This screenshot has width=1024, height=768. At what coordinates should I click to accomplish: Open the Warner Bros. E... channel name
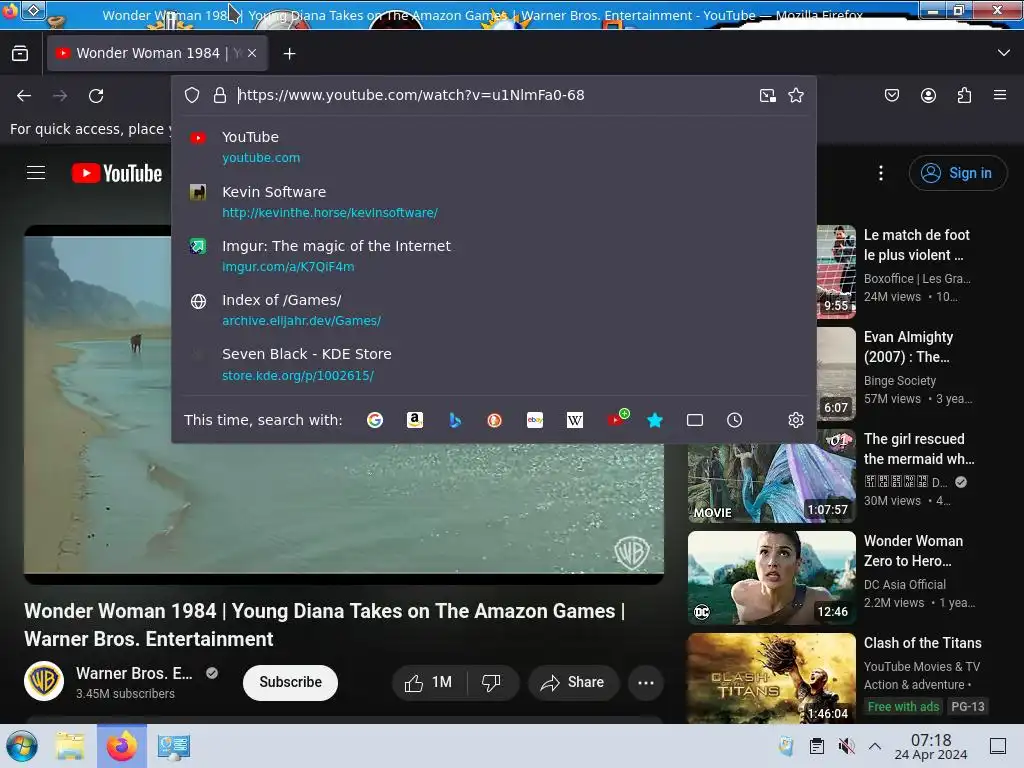click(134, 673)
